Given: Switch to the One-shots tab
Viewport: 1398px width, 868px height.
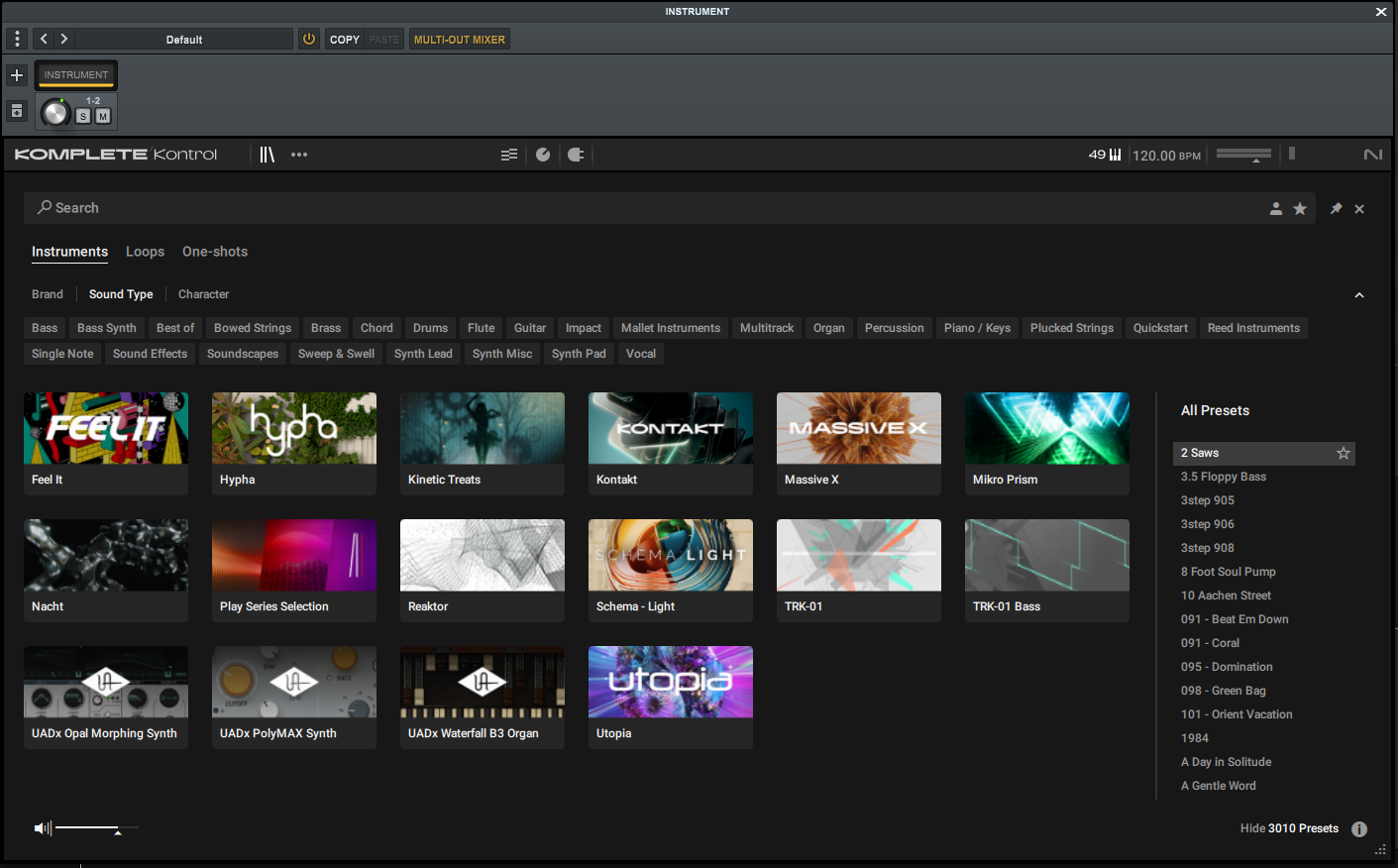Looking at the screenshot, I should 215,252.
